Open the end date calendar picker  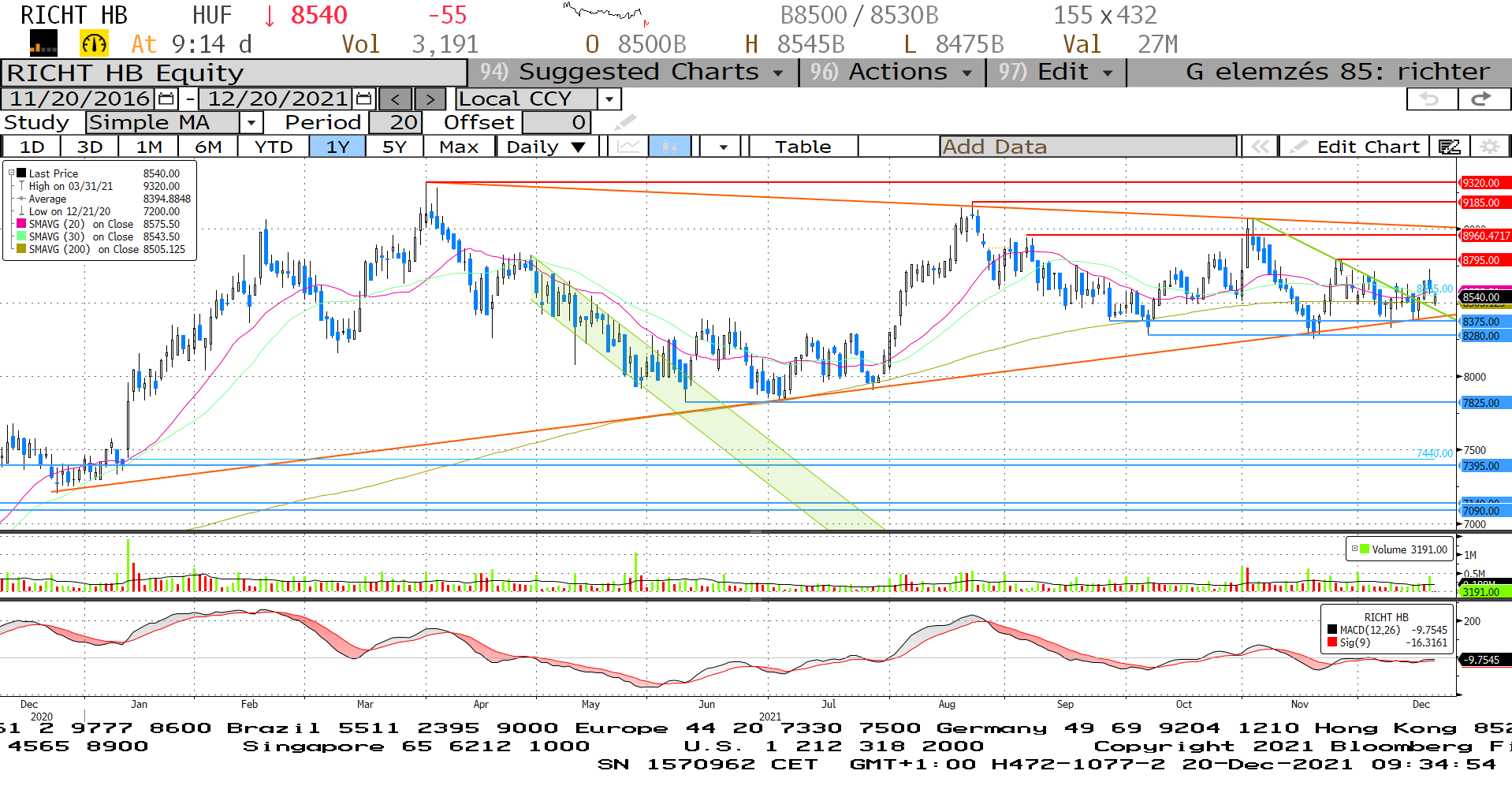[363, 99]
